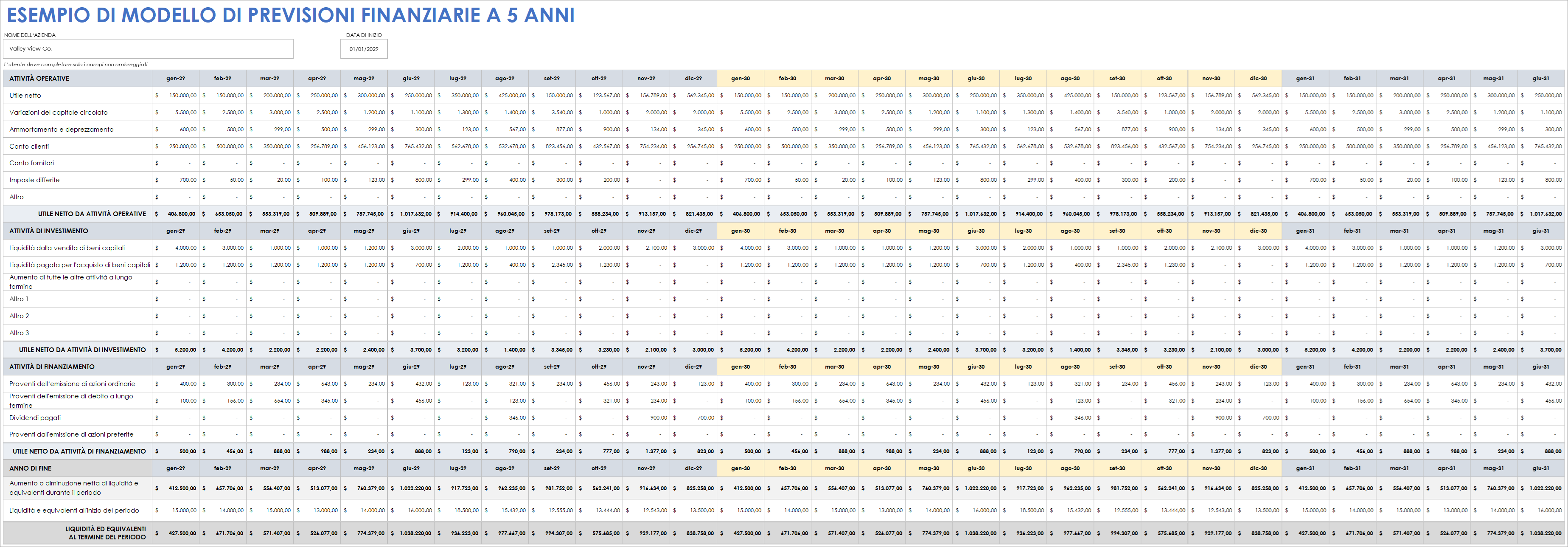Click investment total 5.200,00 under gen-29
The height and width of the screenshot is (547, 1568).
click(176, 350)
